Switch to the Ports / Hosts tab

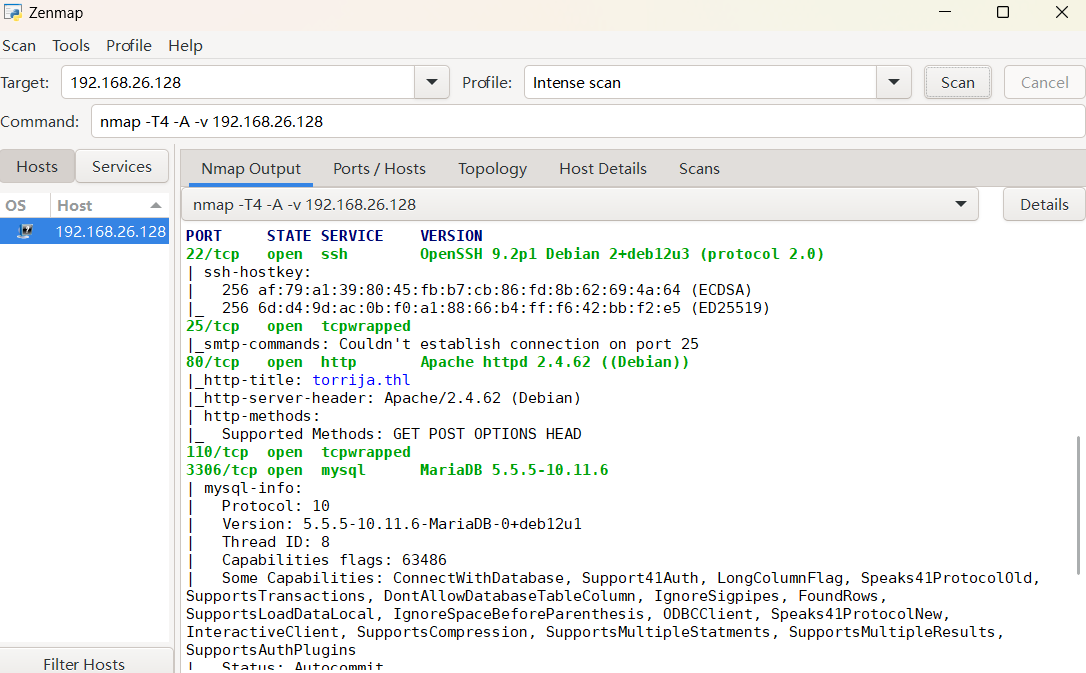tap(380, 169)
